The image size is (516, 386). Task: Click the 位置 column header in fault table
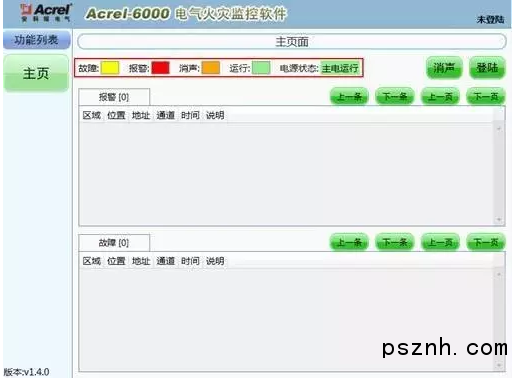pos(116,261)
